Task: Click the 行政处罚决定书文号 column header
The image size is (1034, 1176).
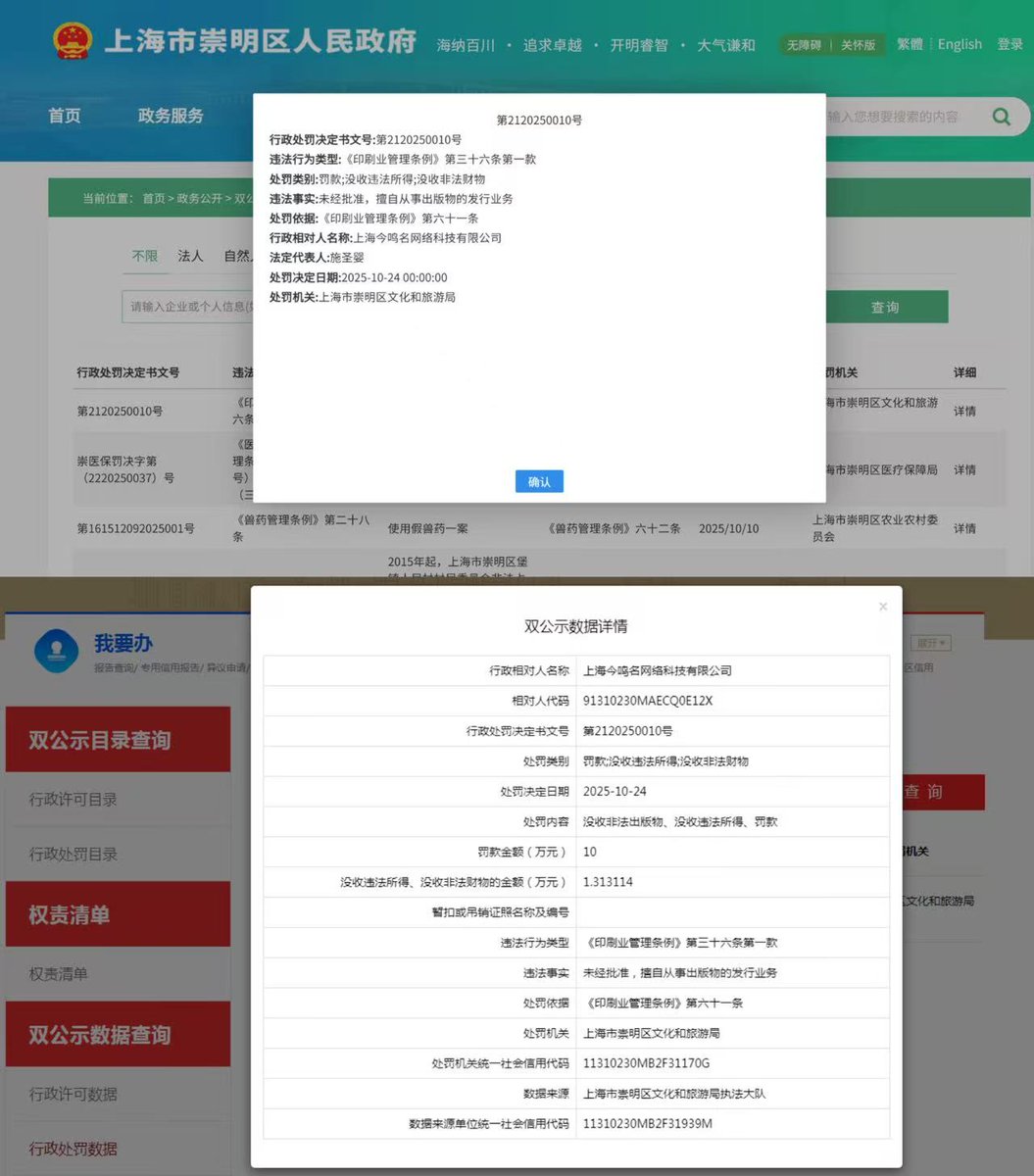Action: tap(128, 372)
